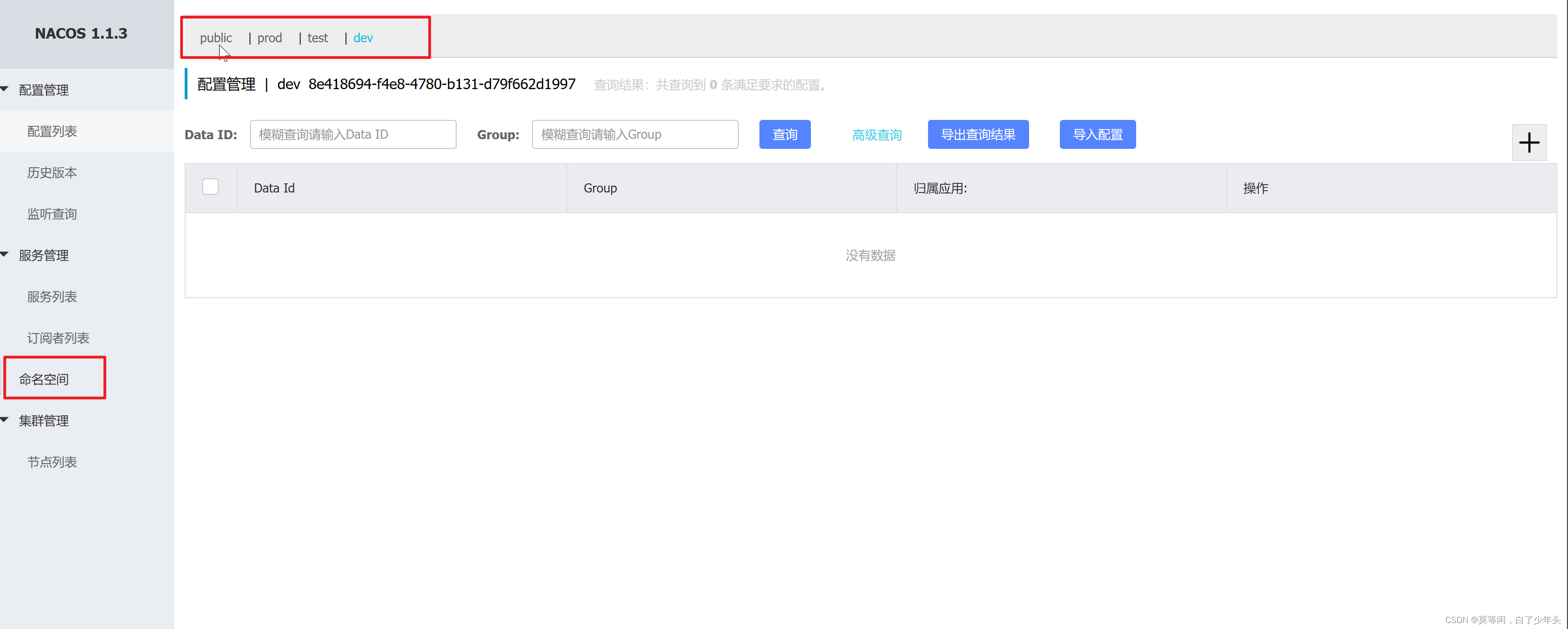Go to 监听查询 in the sidebar
The width and height of the screenshot is (1568, 629).
pos(52,214)
